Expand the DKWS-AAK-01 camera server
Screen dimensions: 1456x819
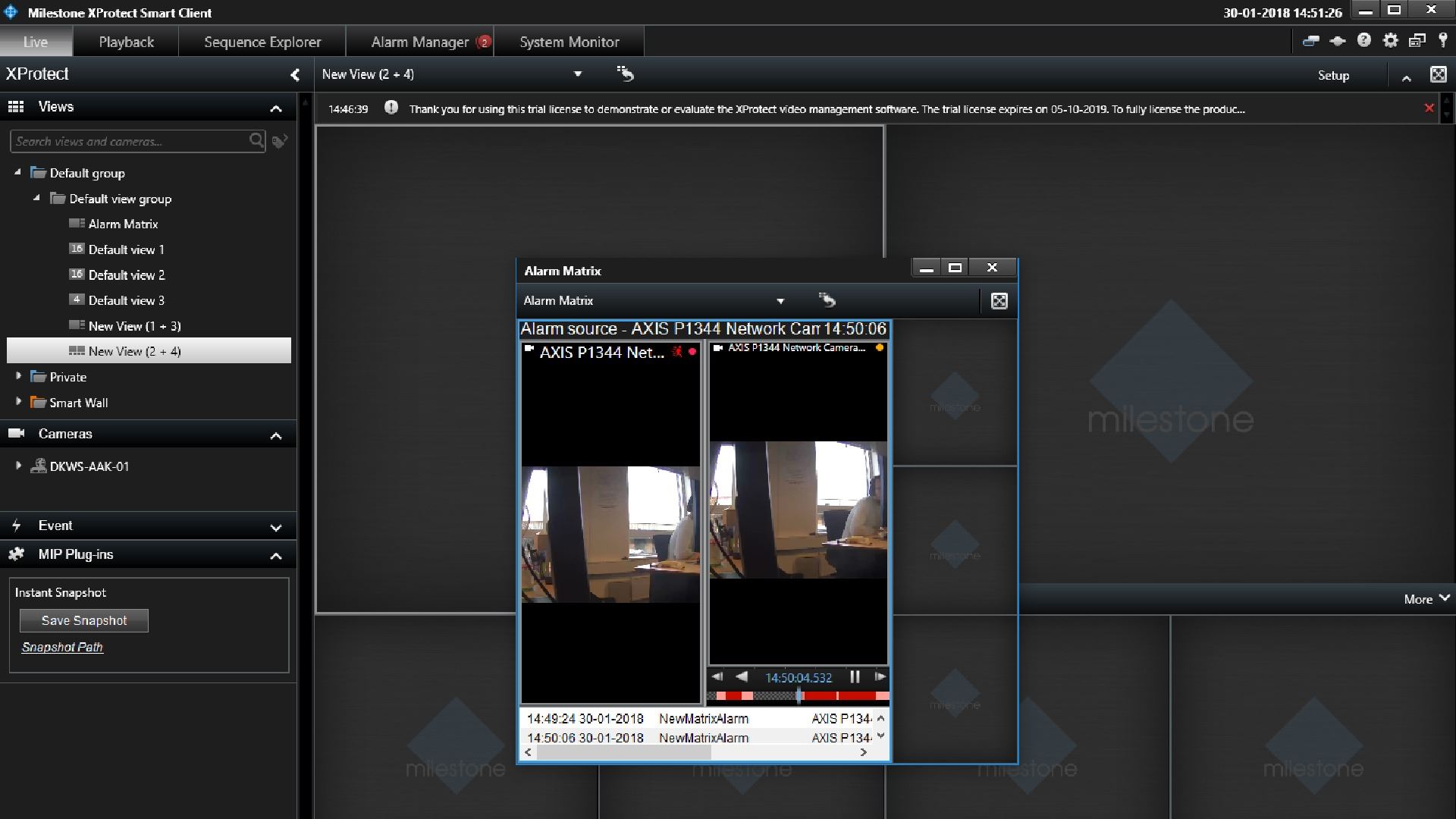click(18, 466)
